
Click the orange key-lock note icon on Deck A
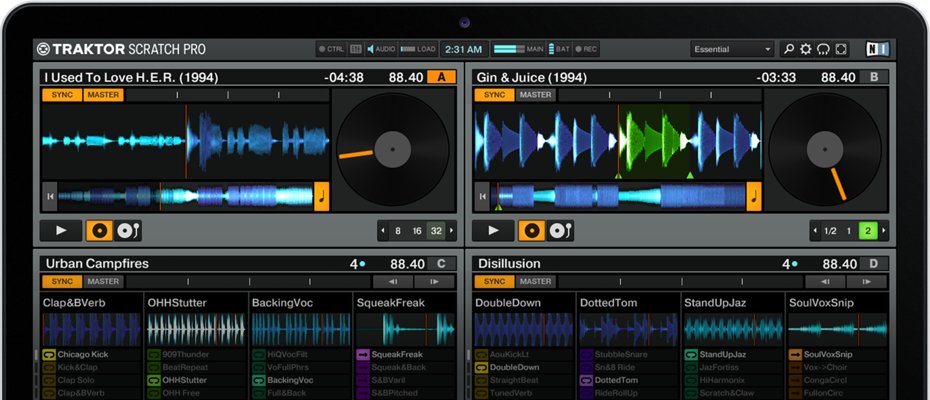point(321,196)
